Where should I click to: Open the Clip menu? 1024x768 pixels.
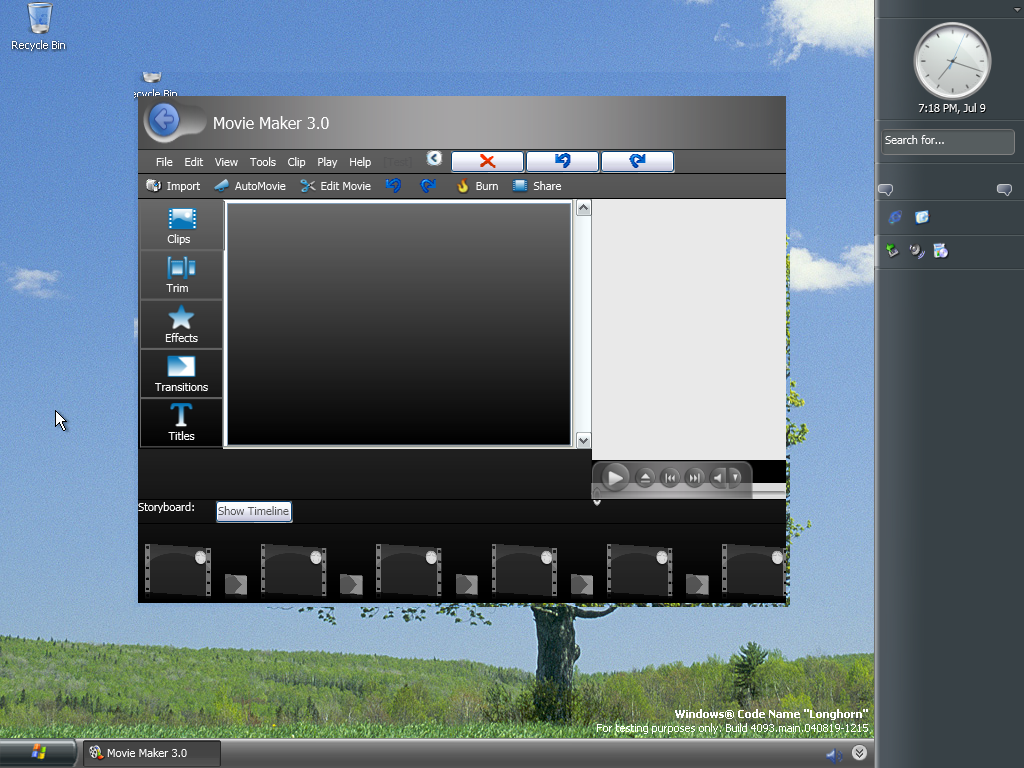click(296, 162)
